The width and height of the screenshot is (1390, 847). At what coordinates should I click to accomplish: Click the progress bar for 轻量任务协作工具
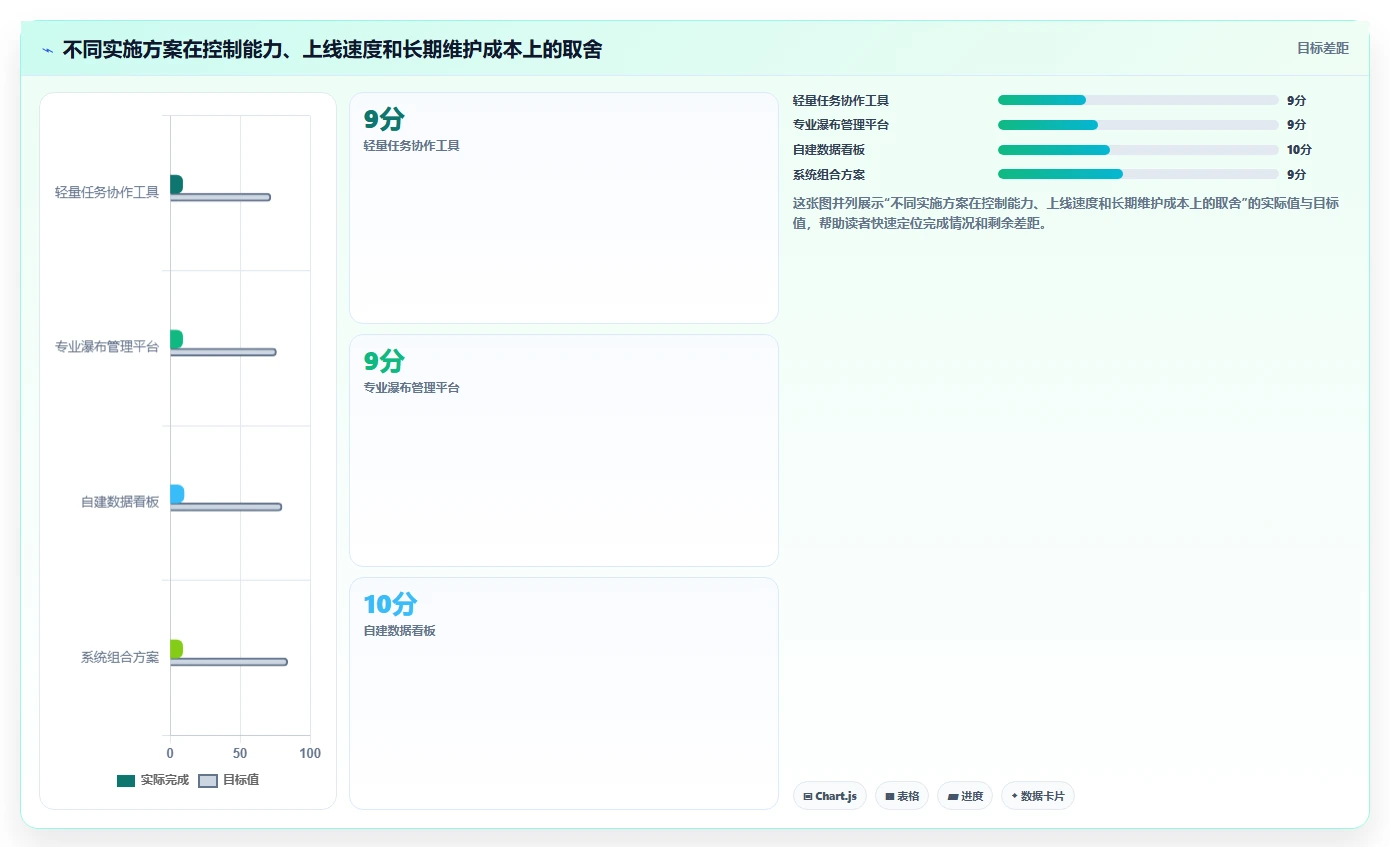tap(1138, 100)
